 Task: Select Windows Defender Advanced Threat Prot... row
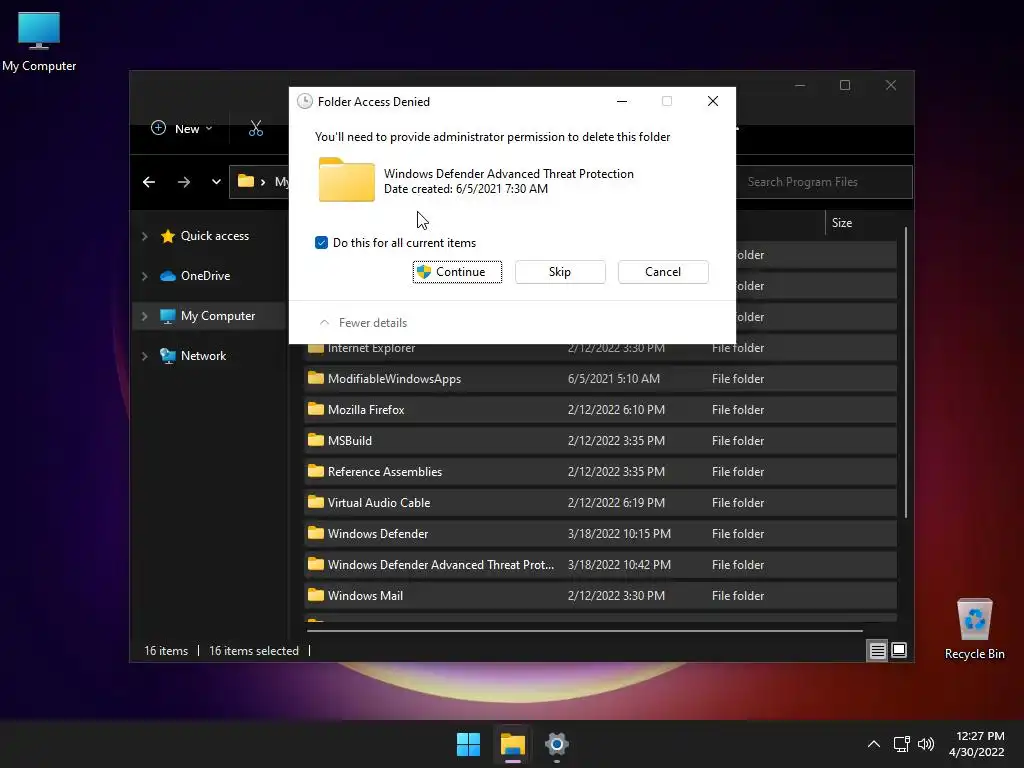[601, 565]
